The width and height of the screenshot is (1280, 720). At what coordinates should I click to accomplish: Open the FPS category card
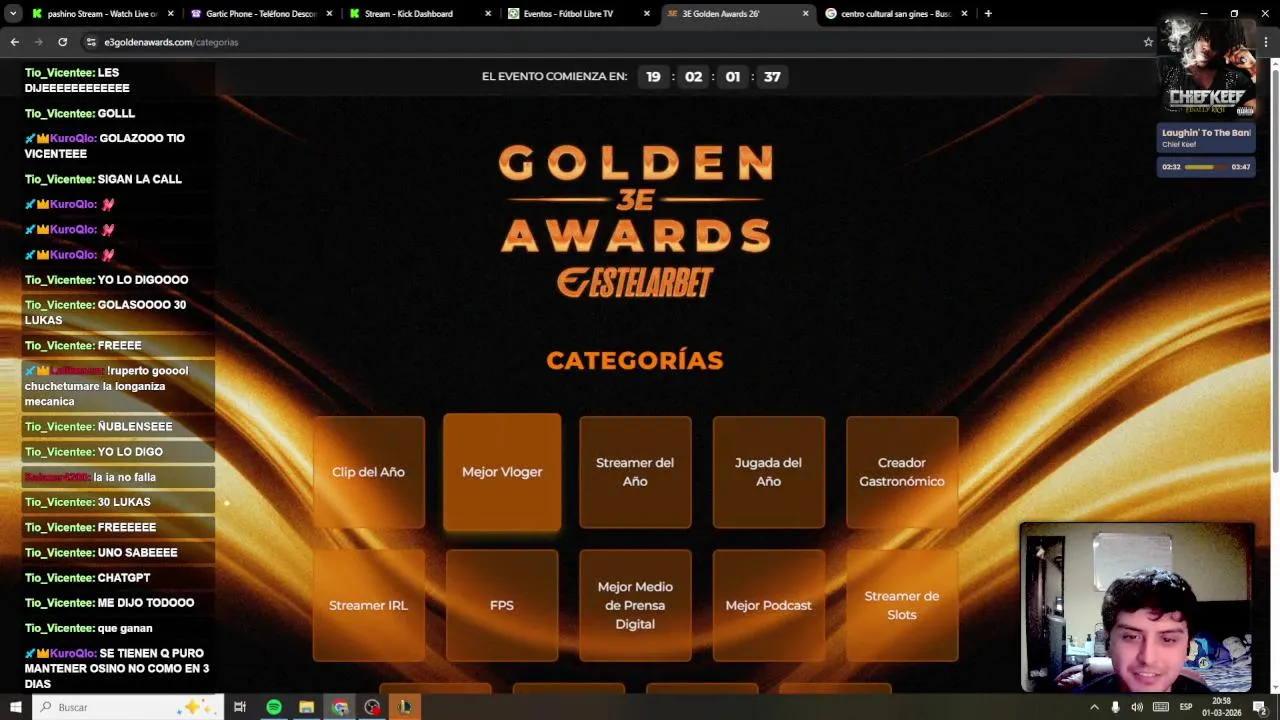[502, 605]
